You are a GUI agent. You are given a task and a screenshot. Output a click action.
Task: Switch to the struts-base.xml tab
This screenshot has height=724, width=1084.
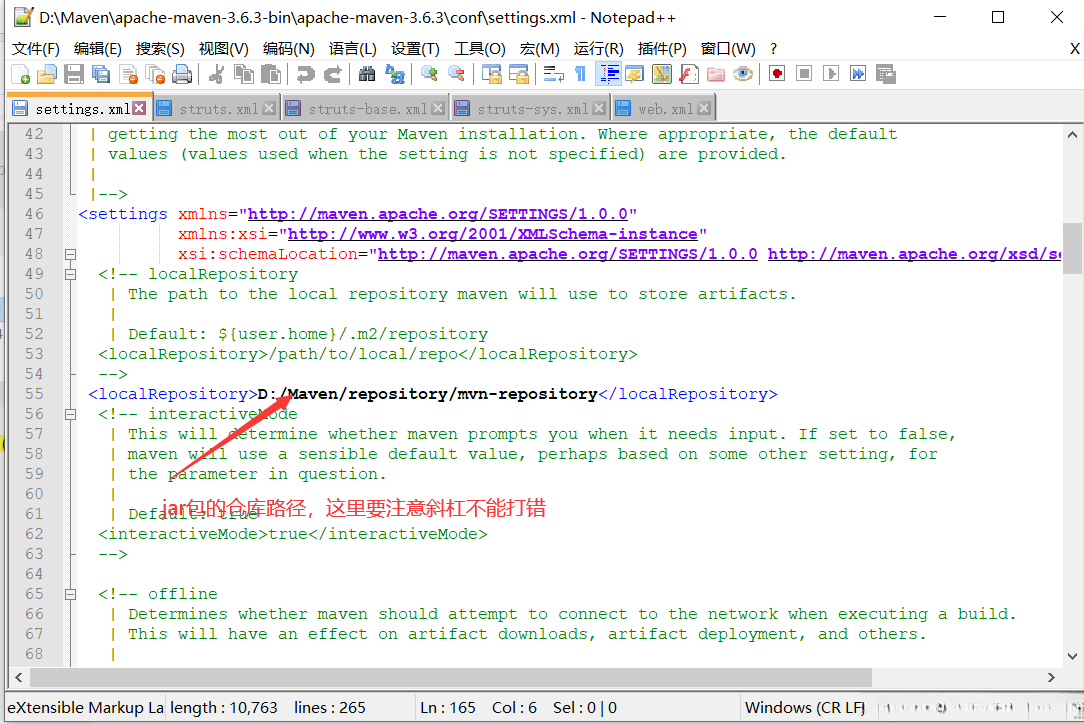(x=366, y=109)
